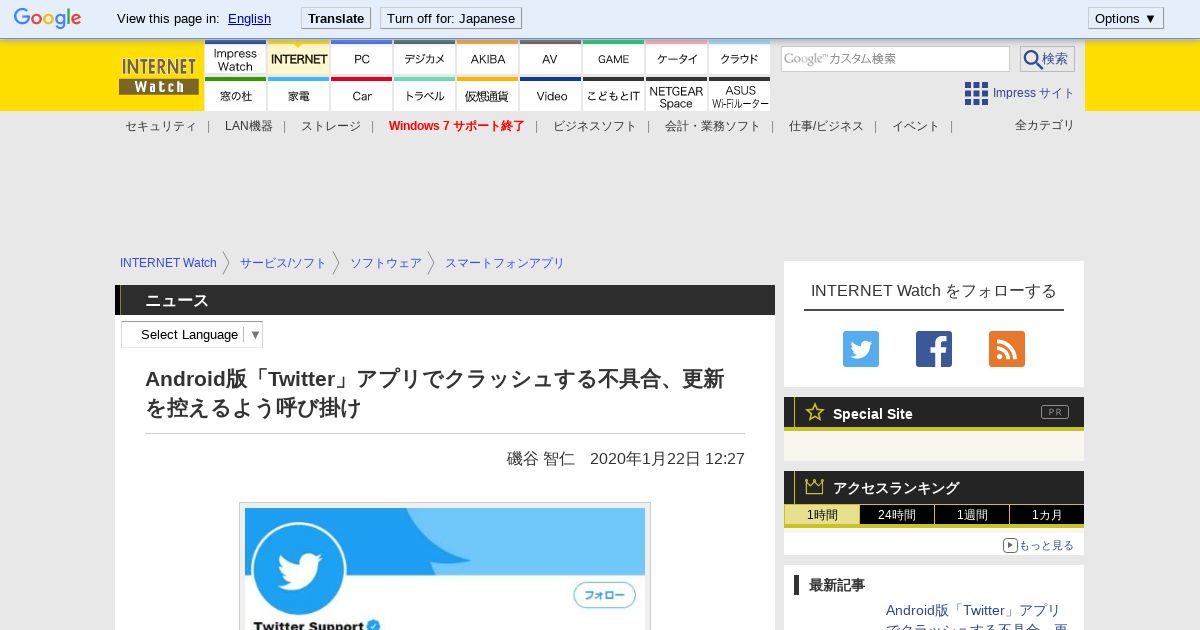The width and height of the screenshot is (1200, 630).
Task: Select the 1週間 ranking tab
Action: [972, 515]
